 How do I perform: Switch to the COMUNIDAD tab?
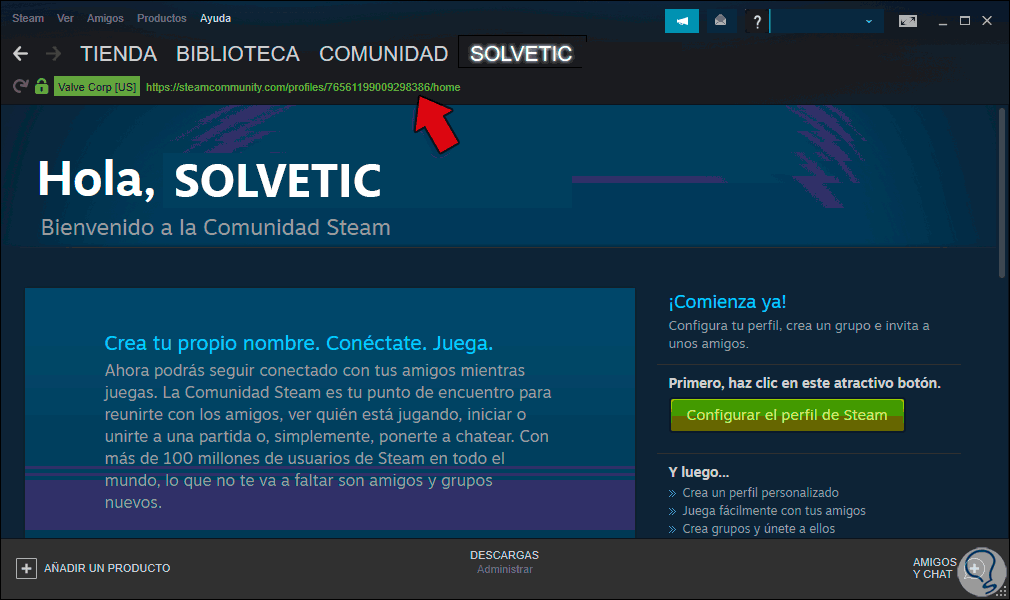pos(383,53)
